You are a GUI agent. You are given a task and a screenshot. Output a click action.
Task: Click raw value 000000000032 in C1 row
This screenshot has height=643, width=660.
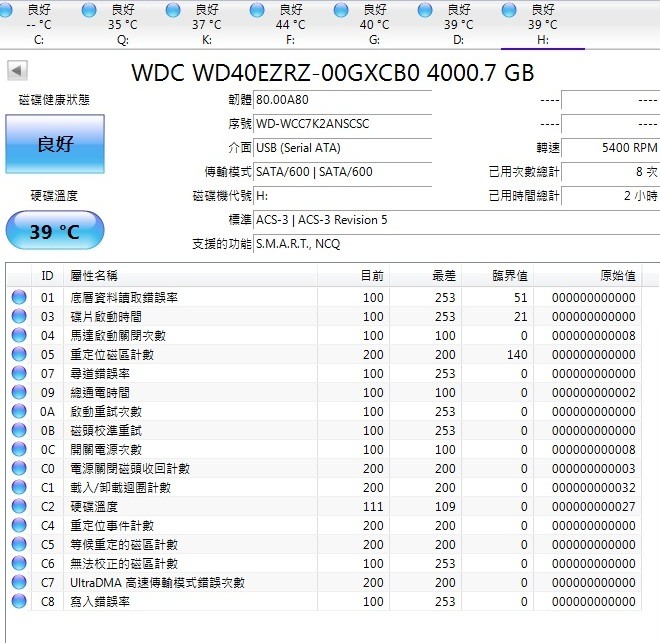pyautogui.click(x=593, y=488)
